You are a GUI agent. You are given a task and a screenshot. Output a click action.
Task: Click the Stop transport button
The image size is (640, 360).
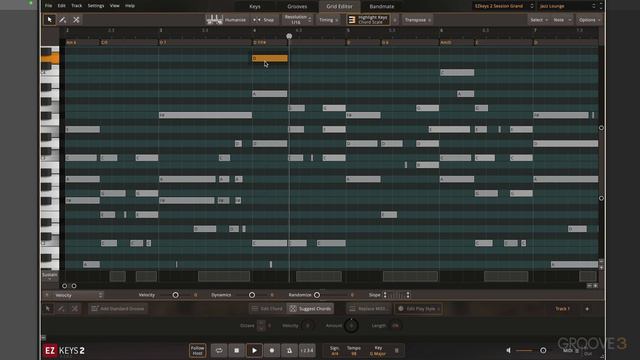click(237, 350)
